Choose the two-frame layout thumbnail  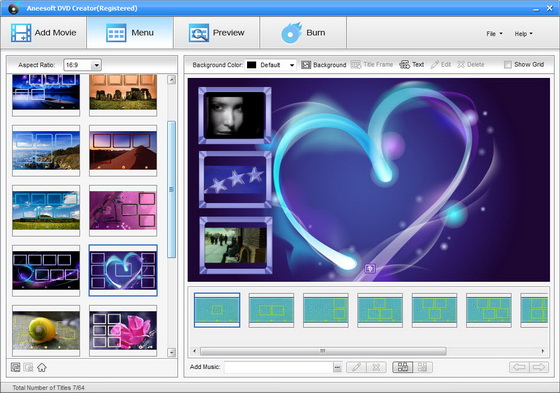pos(271,310)
